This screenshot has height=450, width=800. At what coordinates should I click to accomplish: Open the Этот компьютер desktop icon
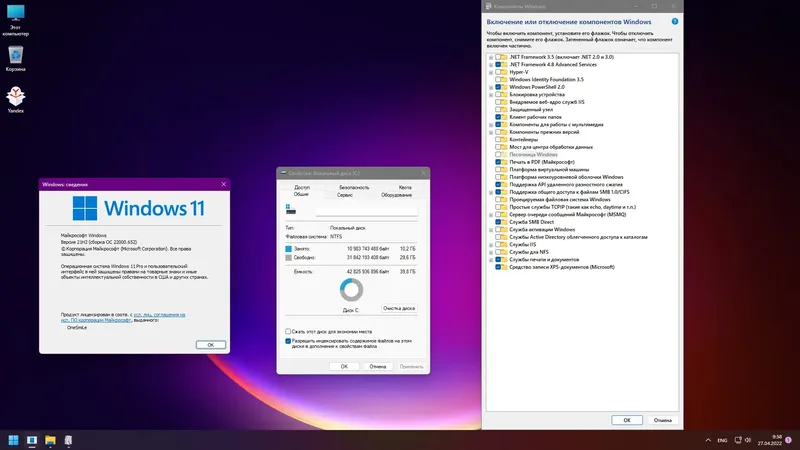pos(15,14)
